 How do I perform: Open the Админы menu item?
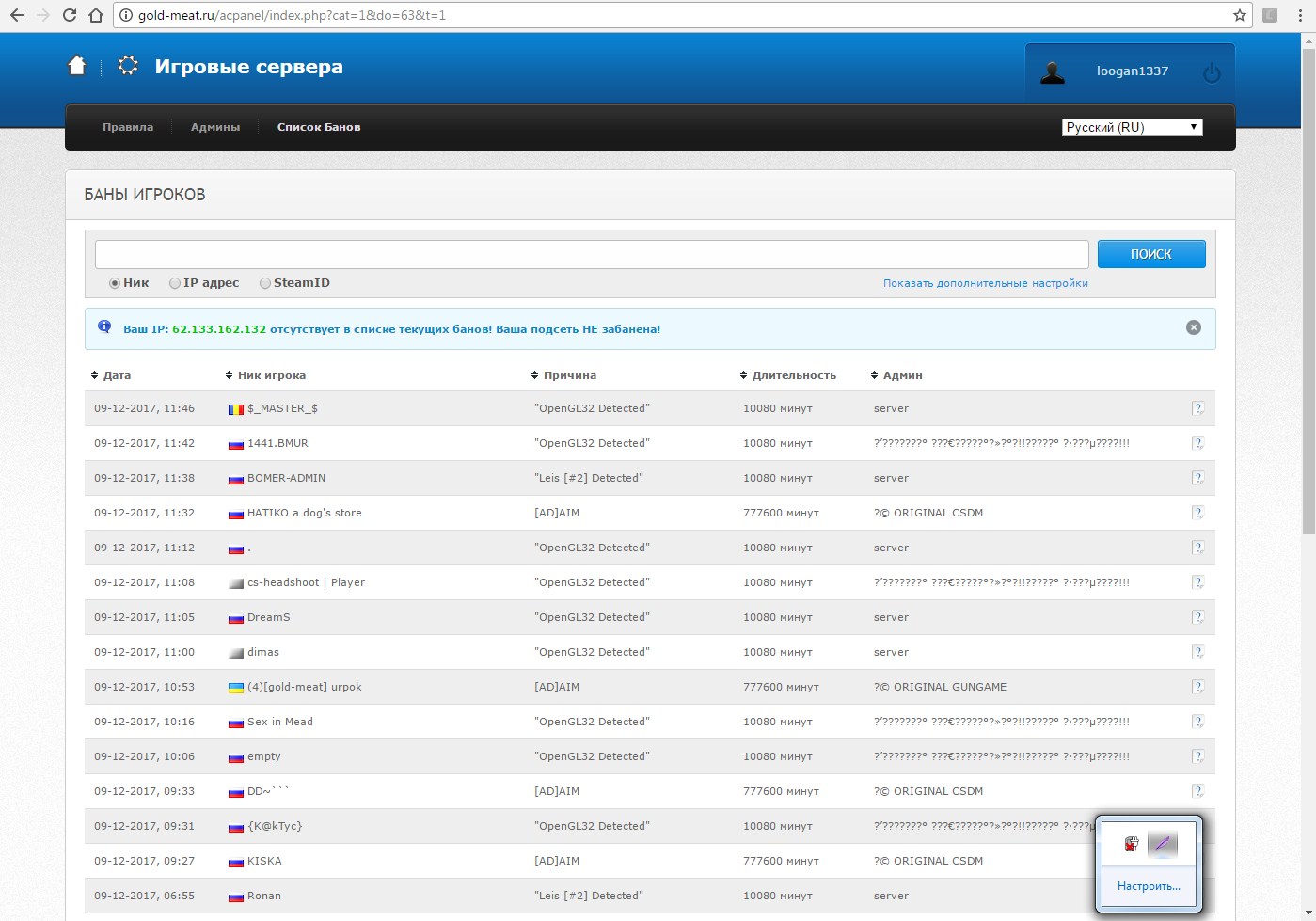[215, 127]
